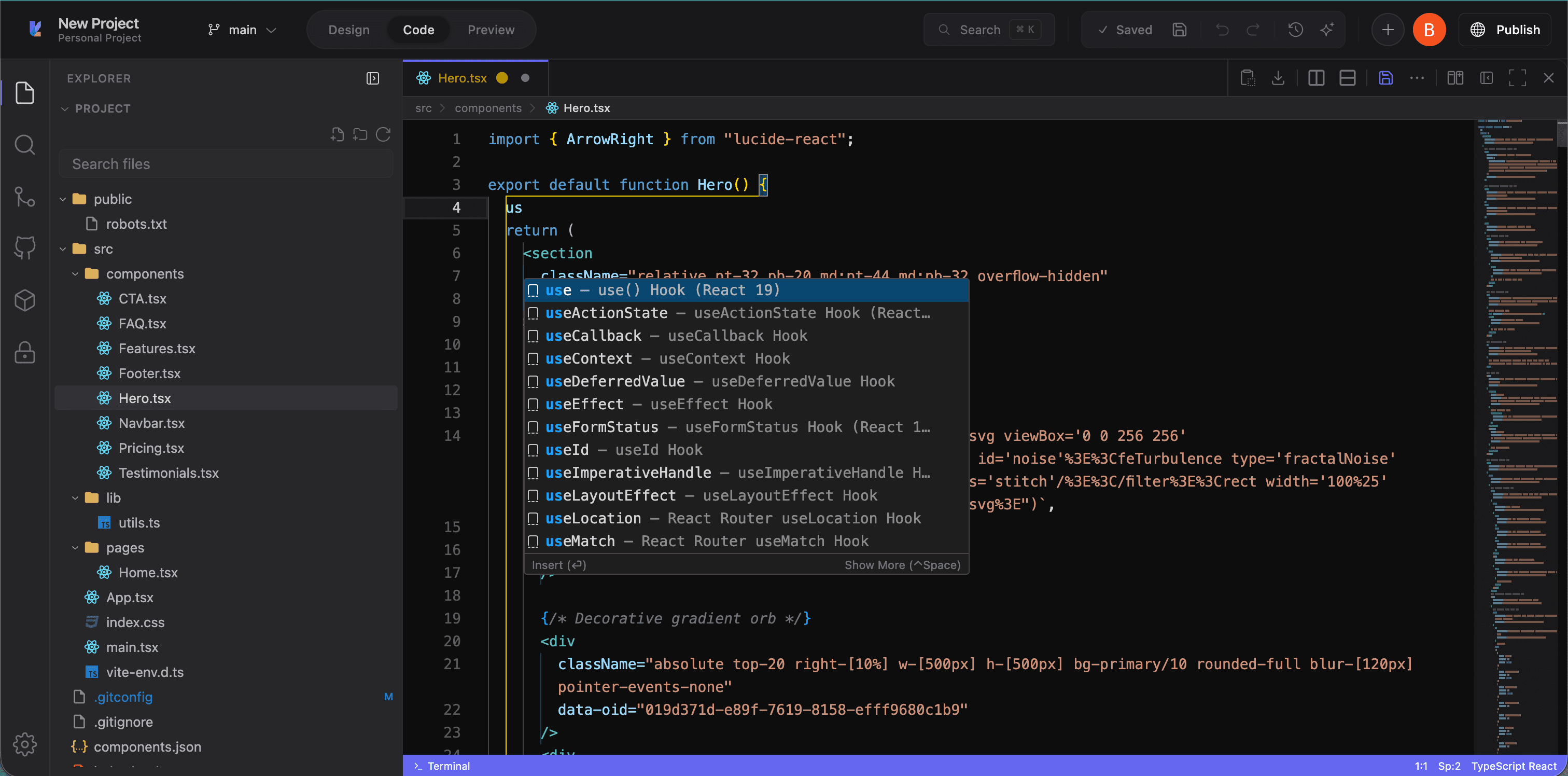1568x776 pixels.
Task: Open the Files explorer sidebar icon
Action: (x=24, y=92)
